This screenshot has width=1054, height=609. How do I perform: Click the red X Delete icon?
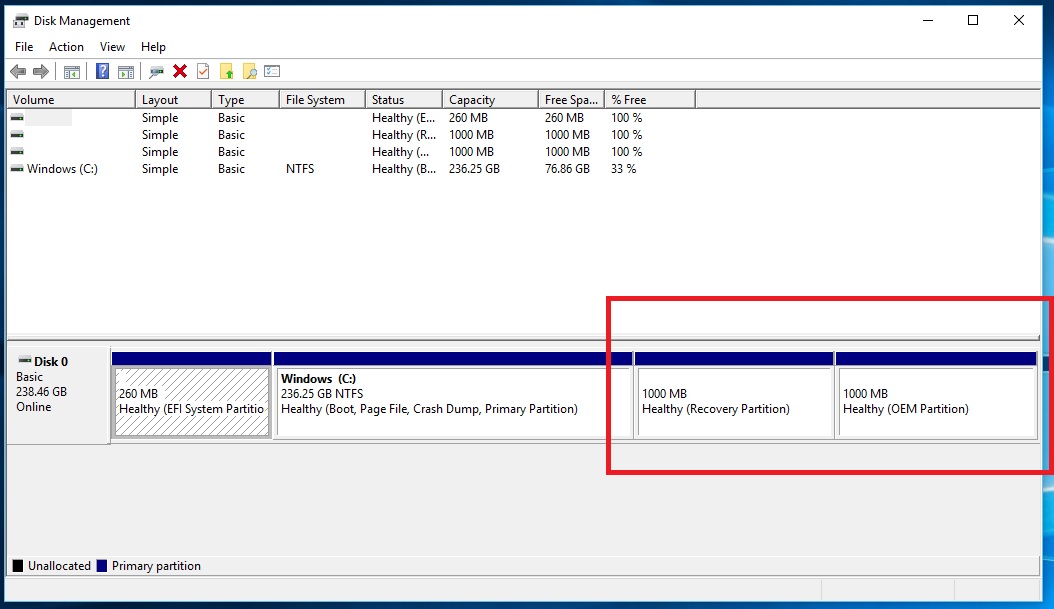pos(179,71)
